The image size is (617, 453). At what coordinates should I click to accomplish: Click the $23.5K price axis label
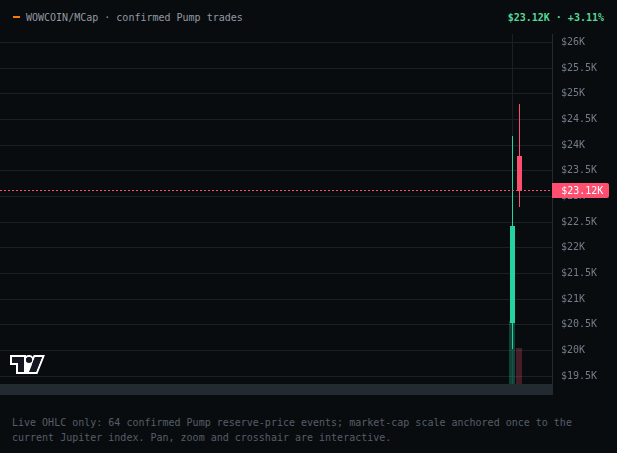pyautogui.click(x=579, y=169)
